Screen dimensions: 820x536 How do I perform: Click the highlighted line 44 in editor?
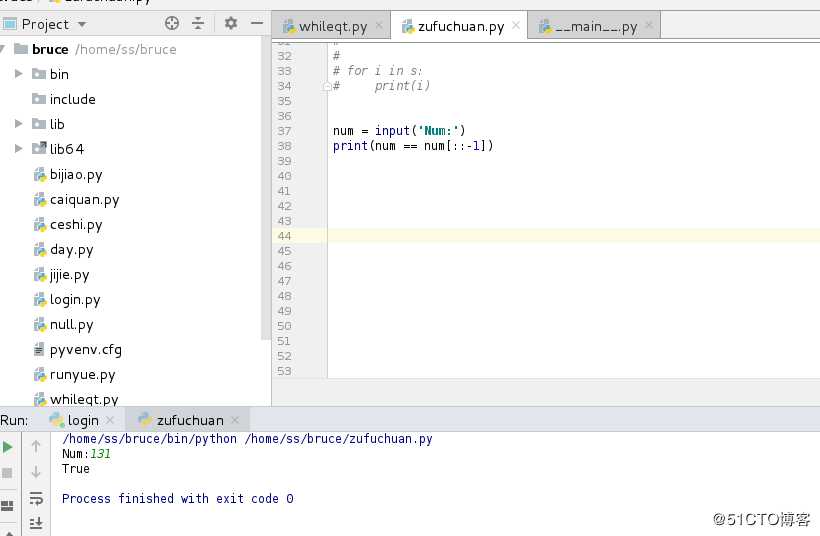(x=574, y=236)
